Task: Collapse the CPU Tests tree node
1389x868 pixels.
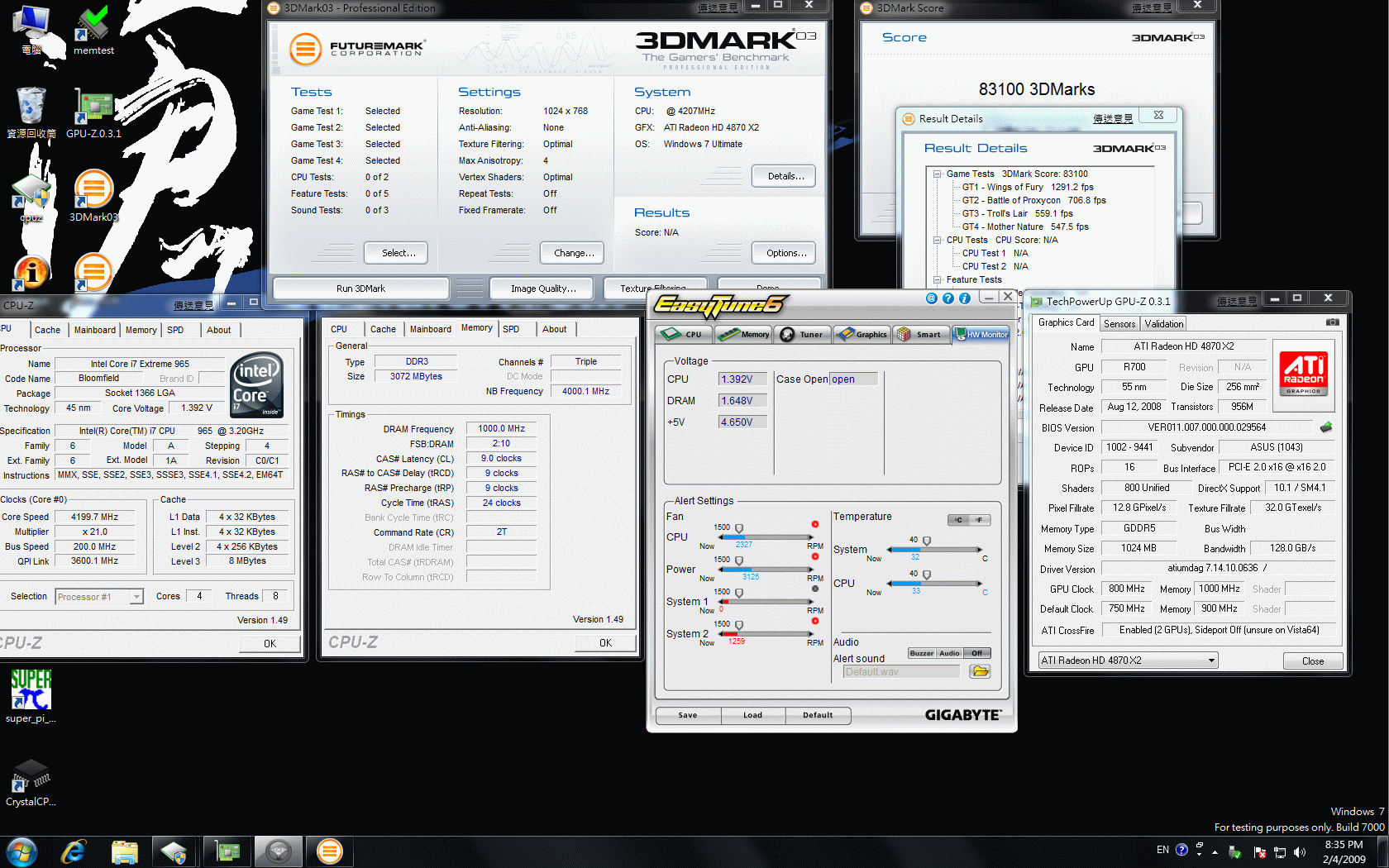Action: click(x=937, y=240)
